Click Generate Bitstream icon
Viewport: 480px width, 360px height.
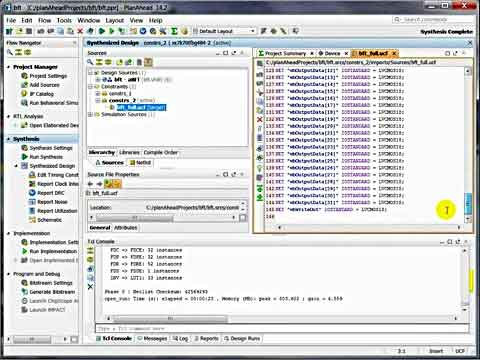tap(24, 292)
